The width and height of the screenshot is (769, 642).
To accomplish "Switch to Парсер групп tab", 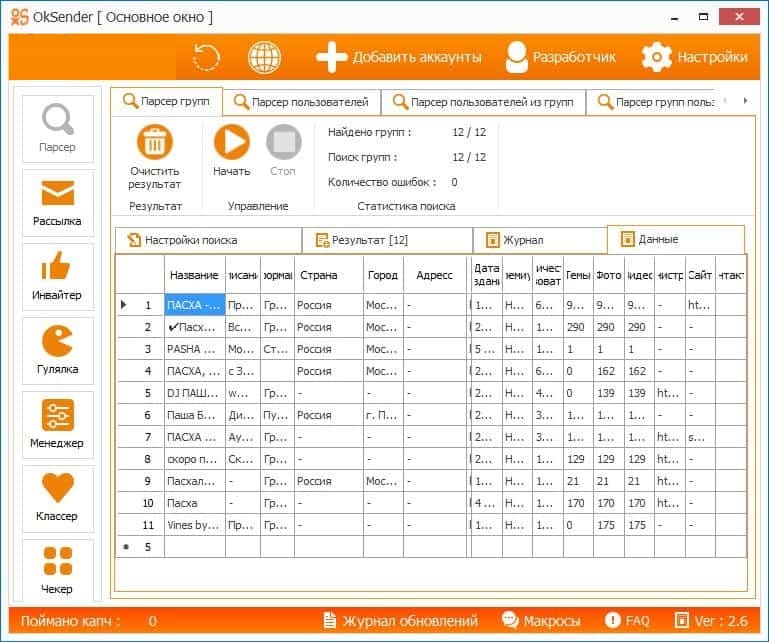I will tap(167, 102).
